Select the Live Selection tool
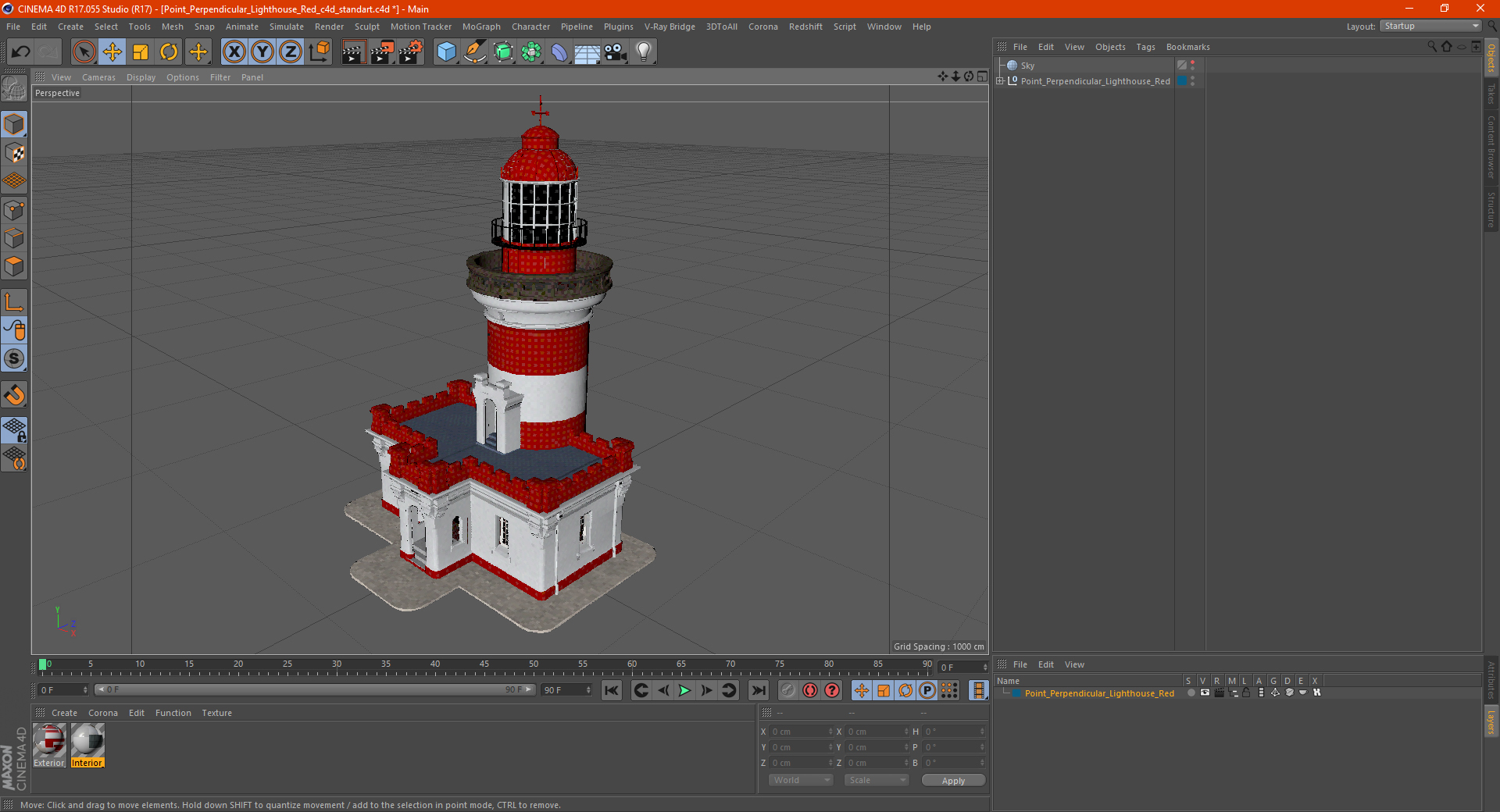The image size is (1500, 812). 84,52
